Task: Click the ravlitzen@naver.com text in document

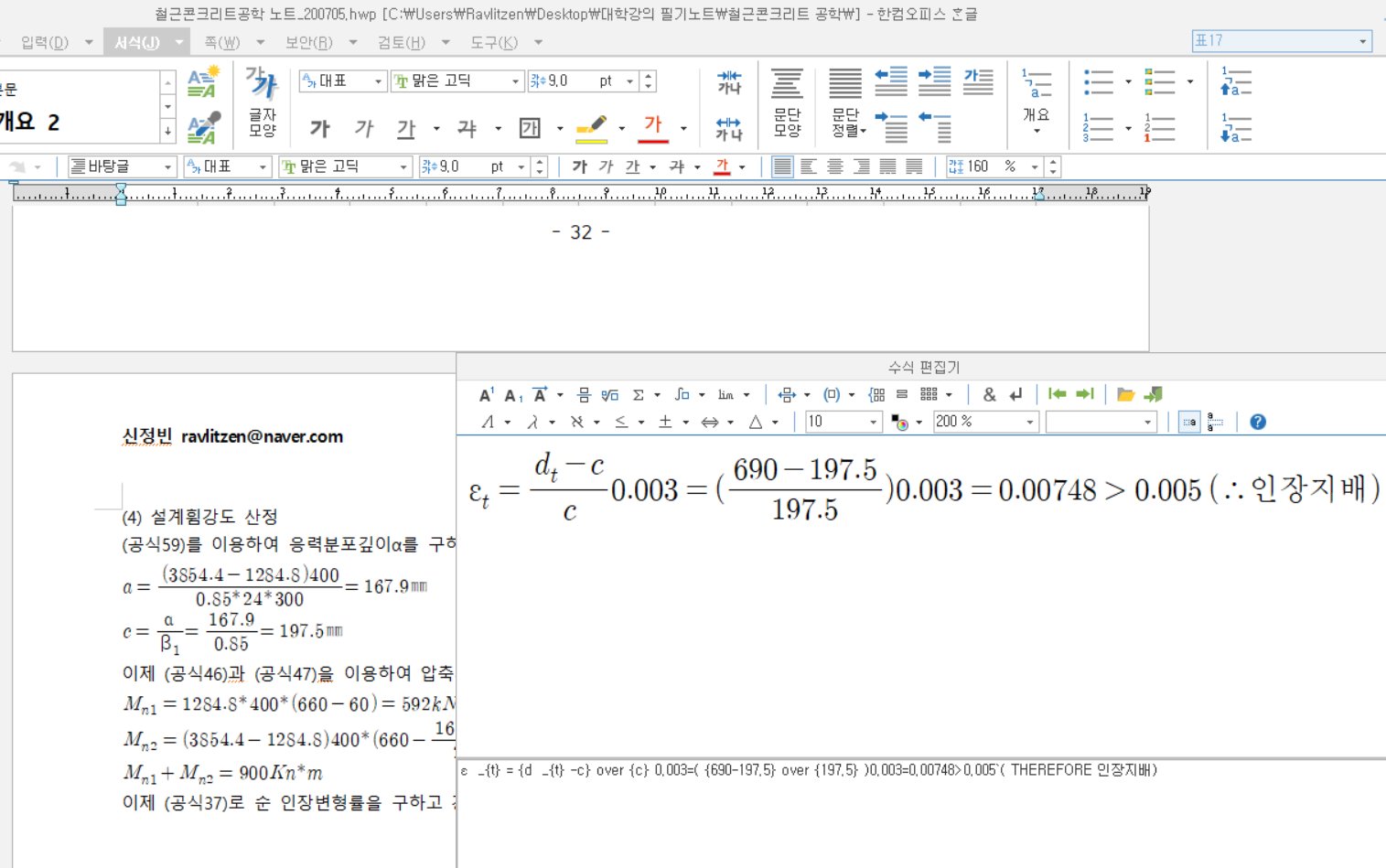Action: click(262, 436)
